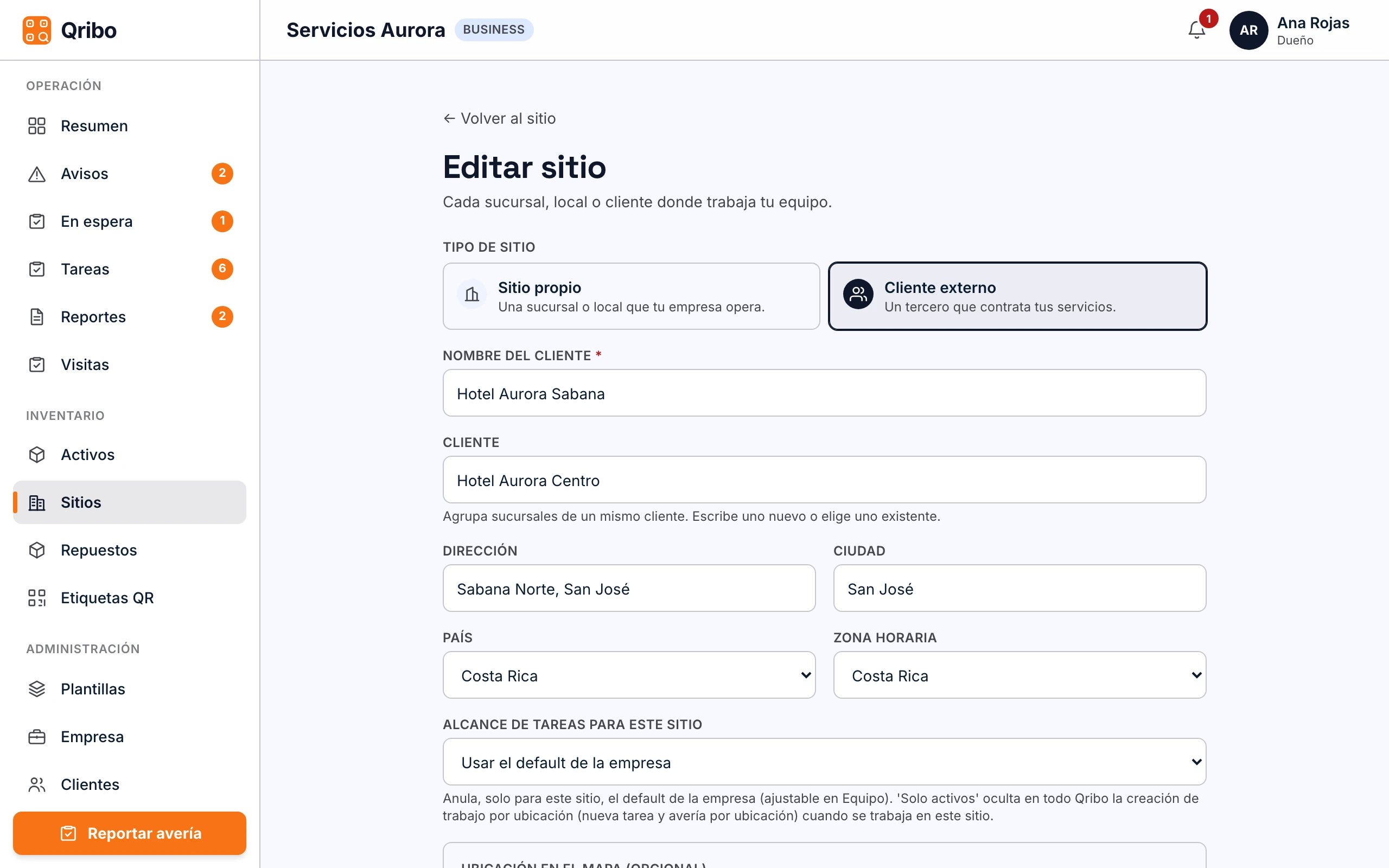Click the Reportes badge showing 2
The width and height of the screenshot is (1389, 868).
(222, 316)
